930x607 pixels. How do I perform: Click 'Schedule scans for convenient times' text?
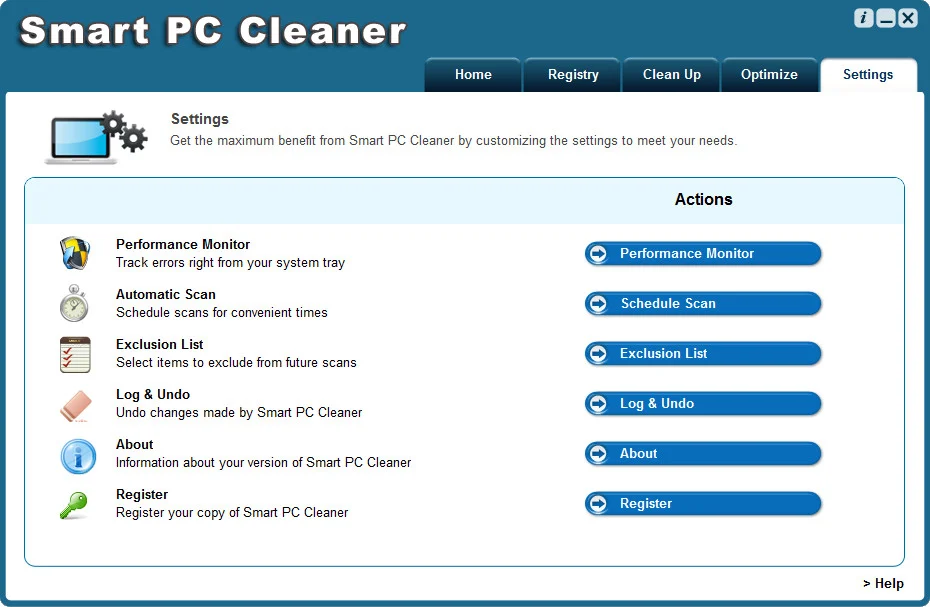(222, 312)
